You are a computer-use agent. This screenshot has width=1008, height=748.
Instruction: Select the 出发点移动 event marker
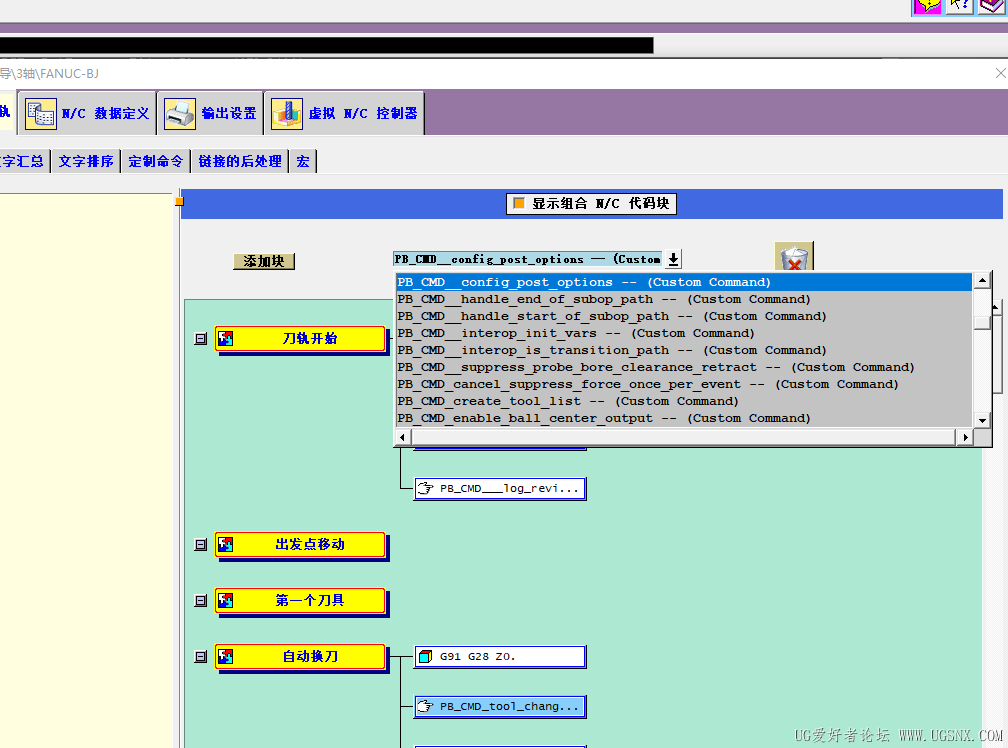pos(300,544)
